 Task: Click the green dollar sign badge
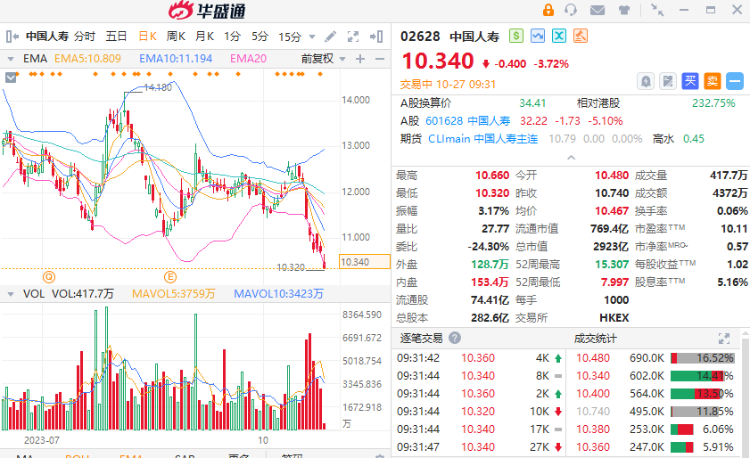[516, 36]
